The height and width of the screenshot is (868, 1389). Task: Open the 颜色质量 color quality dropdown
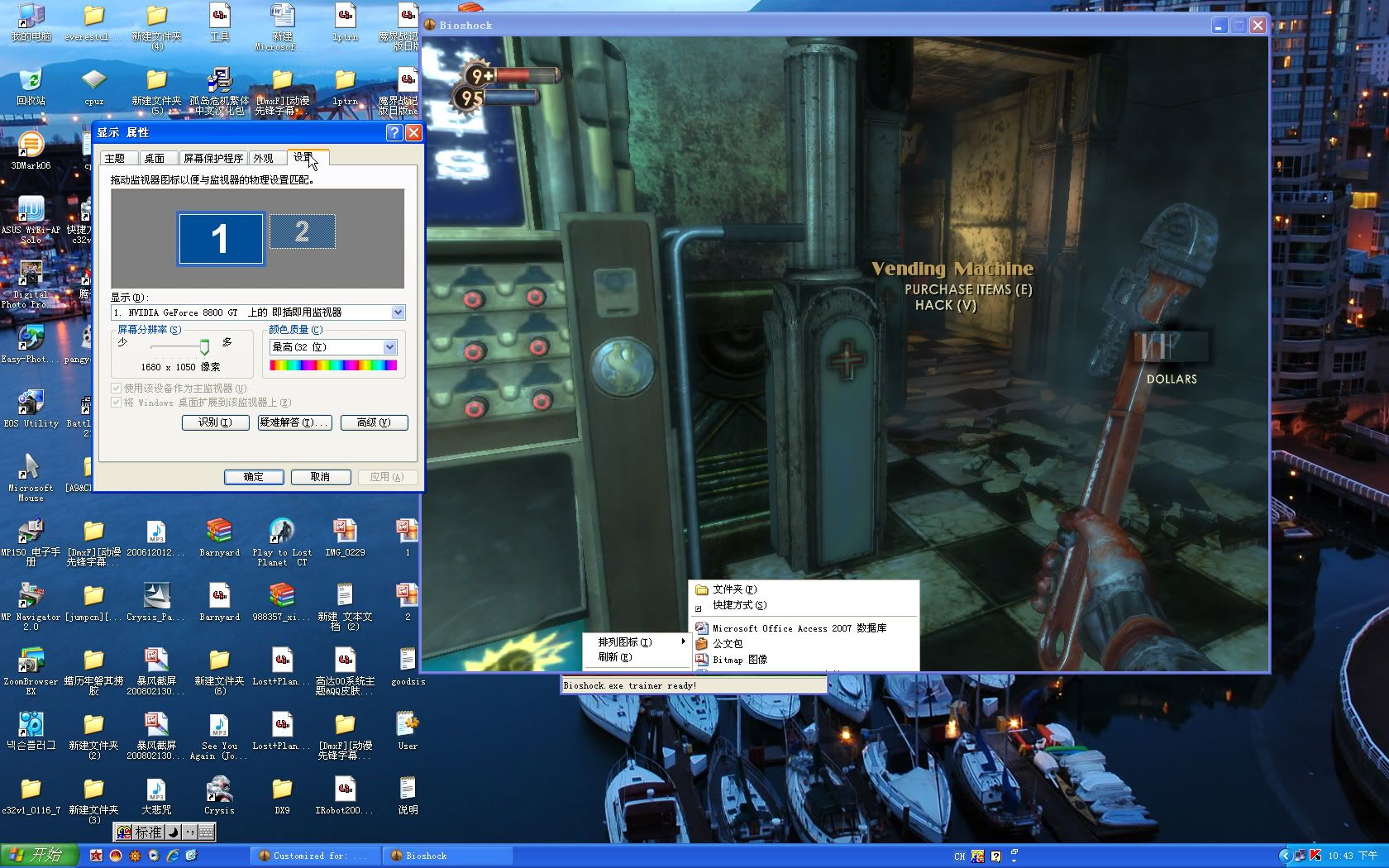point(389,347)
